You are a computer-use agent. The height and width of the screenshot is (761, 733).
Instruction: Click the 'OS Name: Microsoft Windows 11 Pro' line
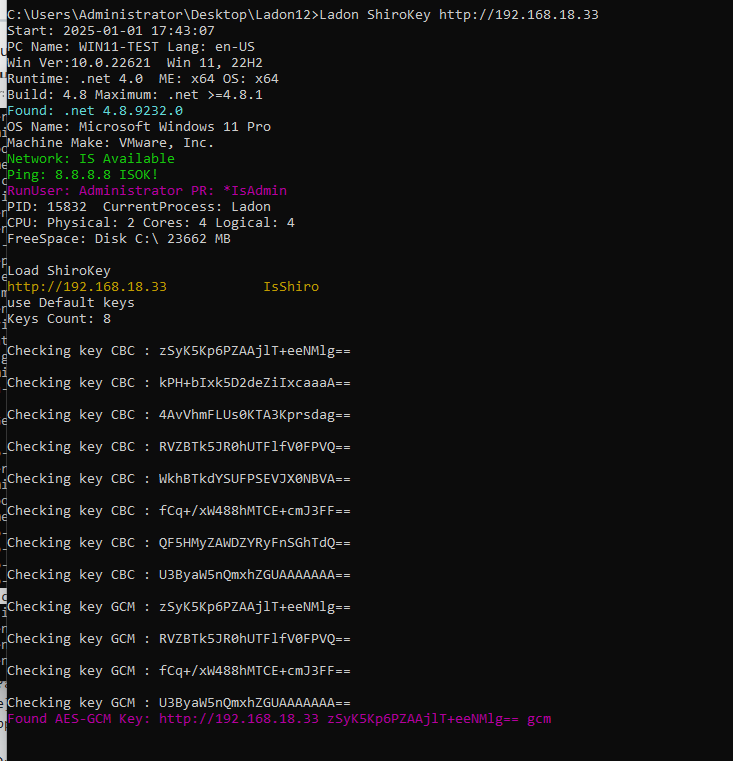[139, 127]
